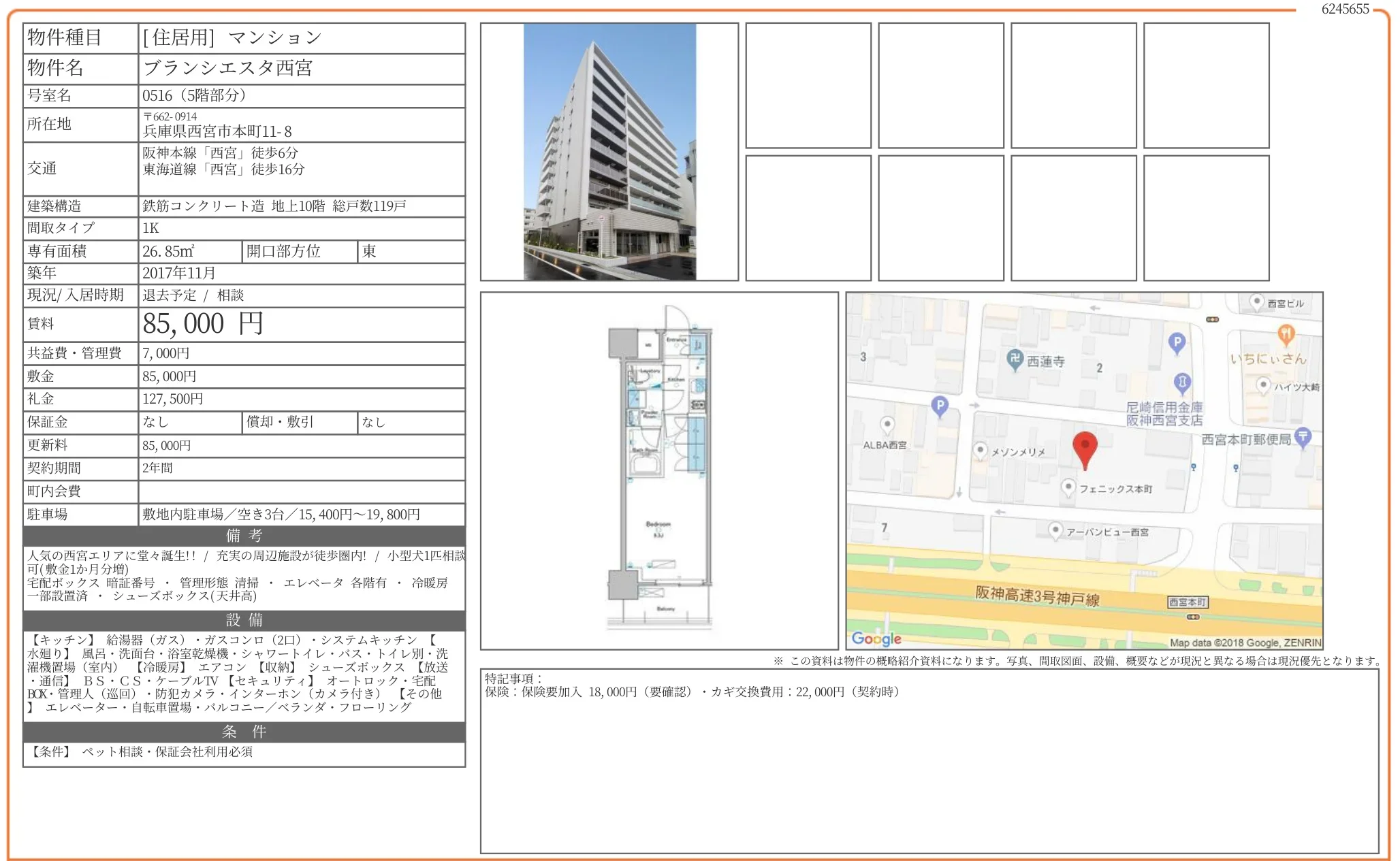1400x861 pixels.
Task: Click the 西蓮寺 temple map icon
Action: pos(1015,359)
